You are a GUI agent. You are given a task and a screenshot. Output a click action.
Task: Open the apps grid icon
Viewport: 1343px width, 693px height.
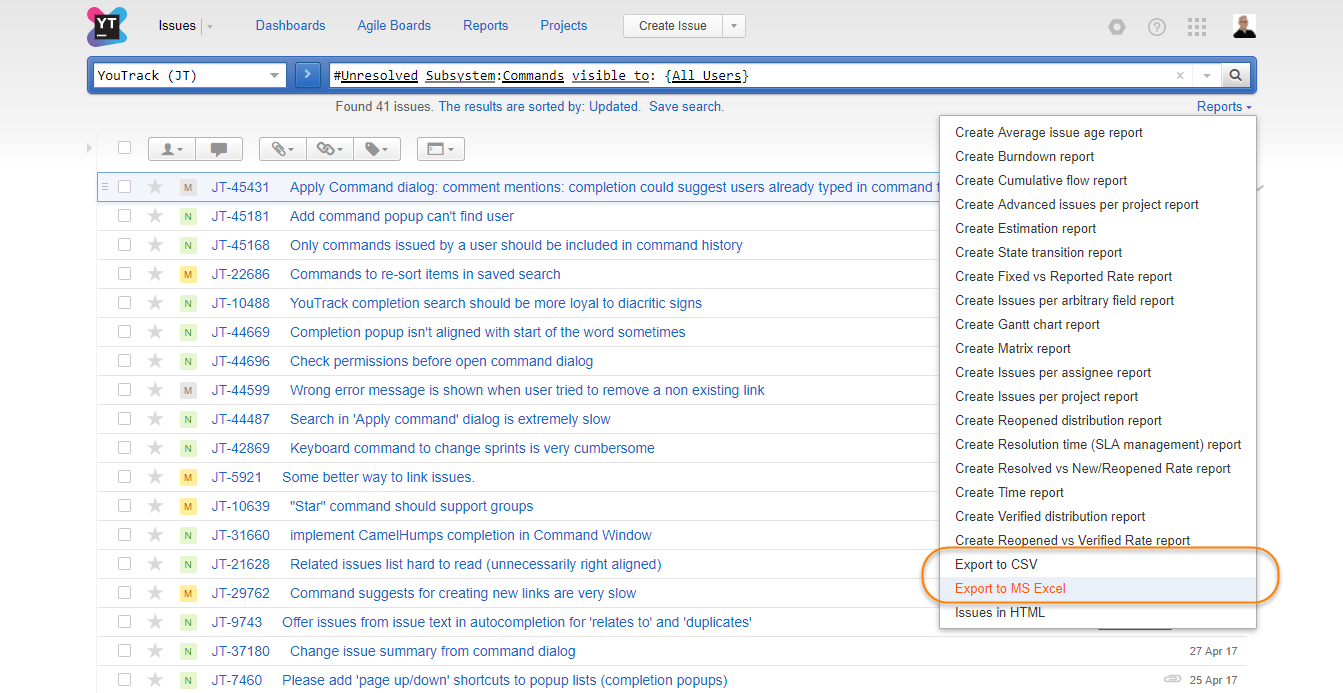[1197, 27]
